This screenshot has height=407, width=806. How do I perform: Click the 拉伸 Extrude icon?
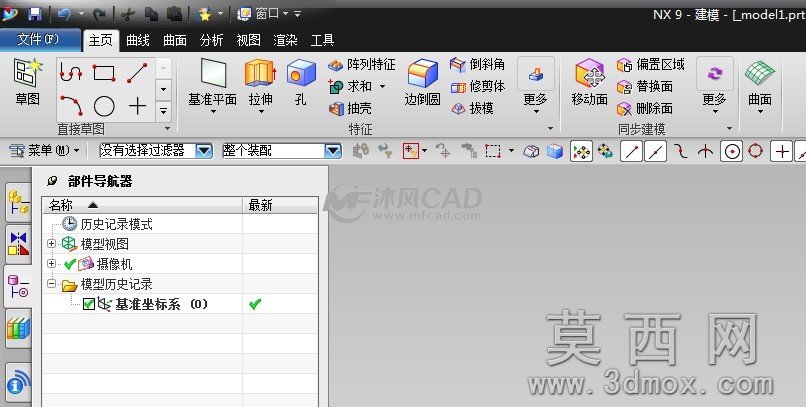261,73
